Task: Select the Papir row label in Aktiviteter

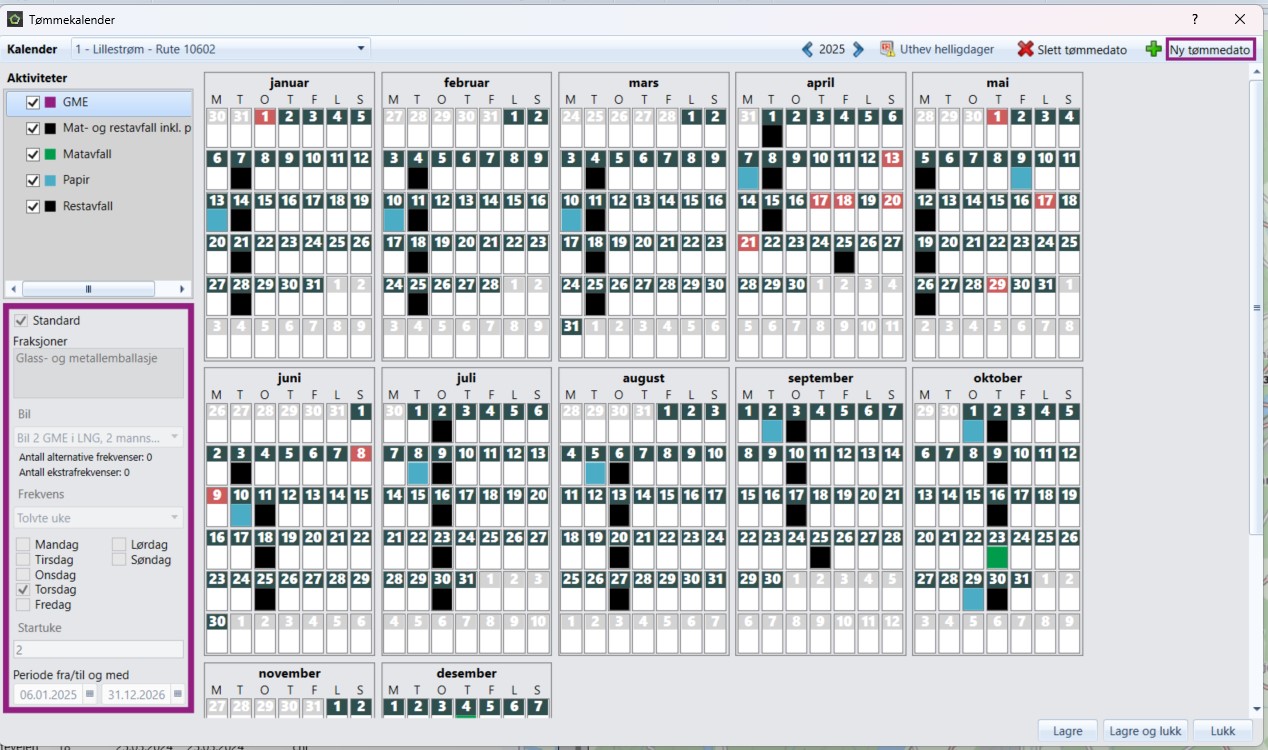Action: tap(78, 180)
